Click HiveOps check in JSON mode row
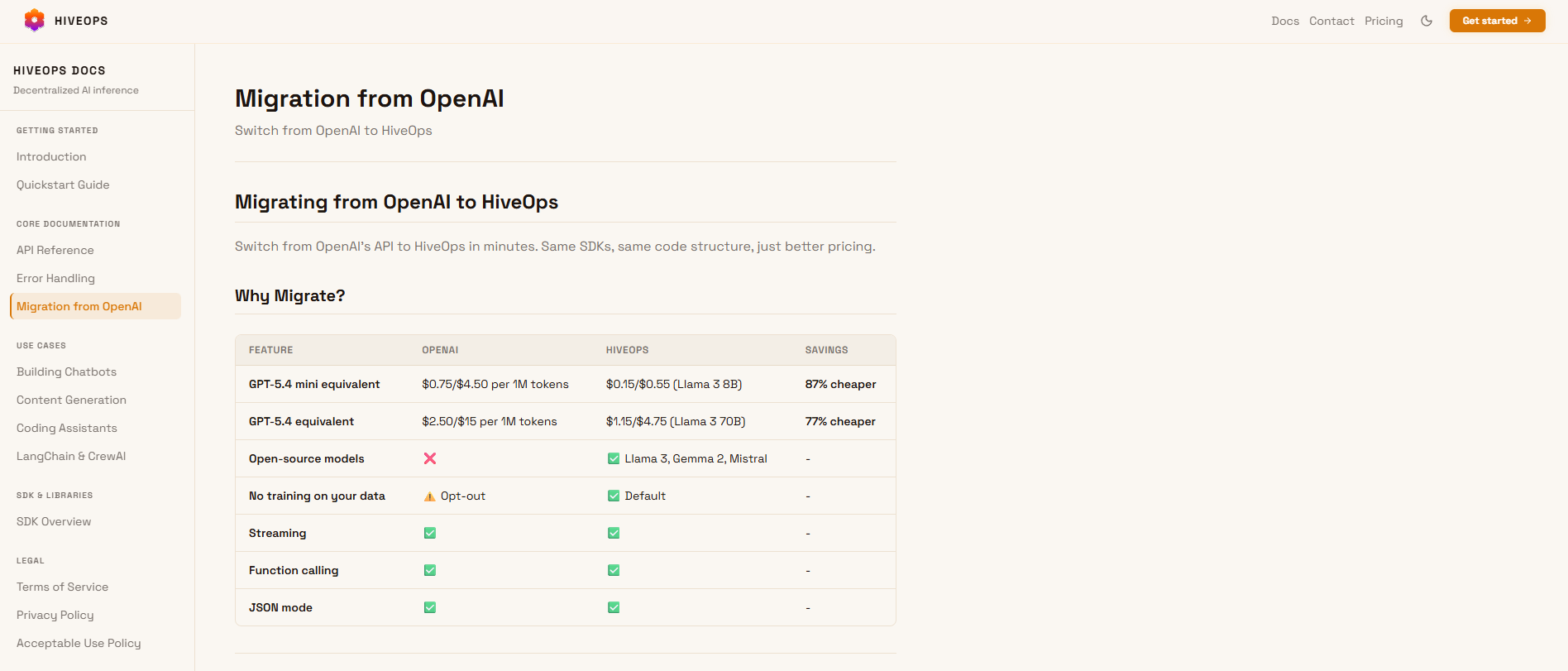The width and height of the screenshot is (1568, 671). [614, 607]
